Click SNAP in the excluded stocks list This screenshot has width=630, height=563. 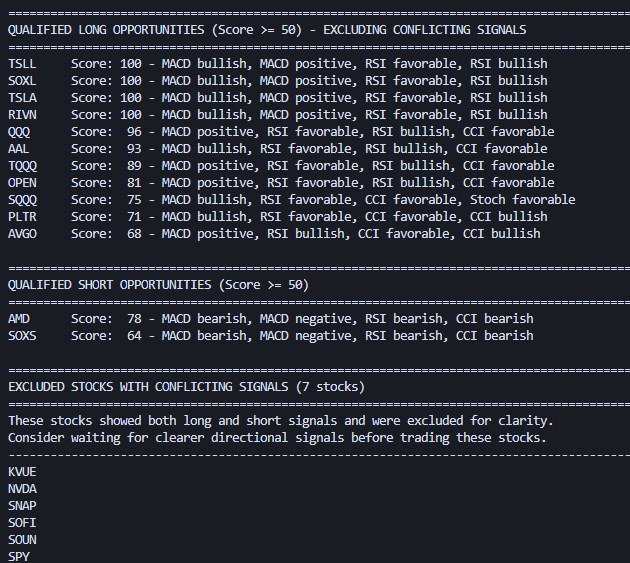(x=22, y=506)
